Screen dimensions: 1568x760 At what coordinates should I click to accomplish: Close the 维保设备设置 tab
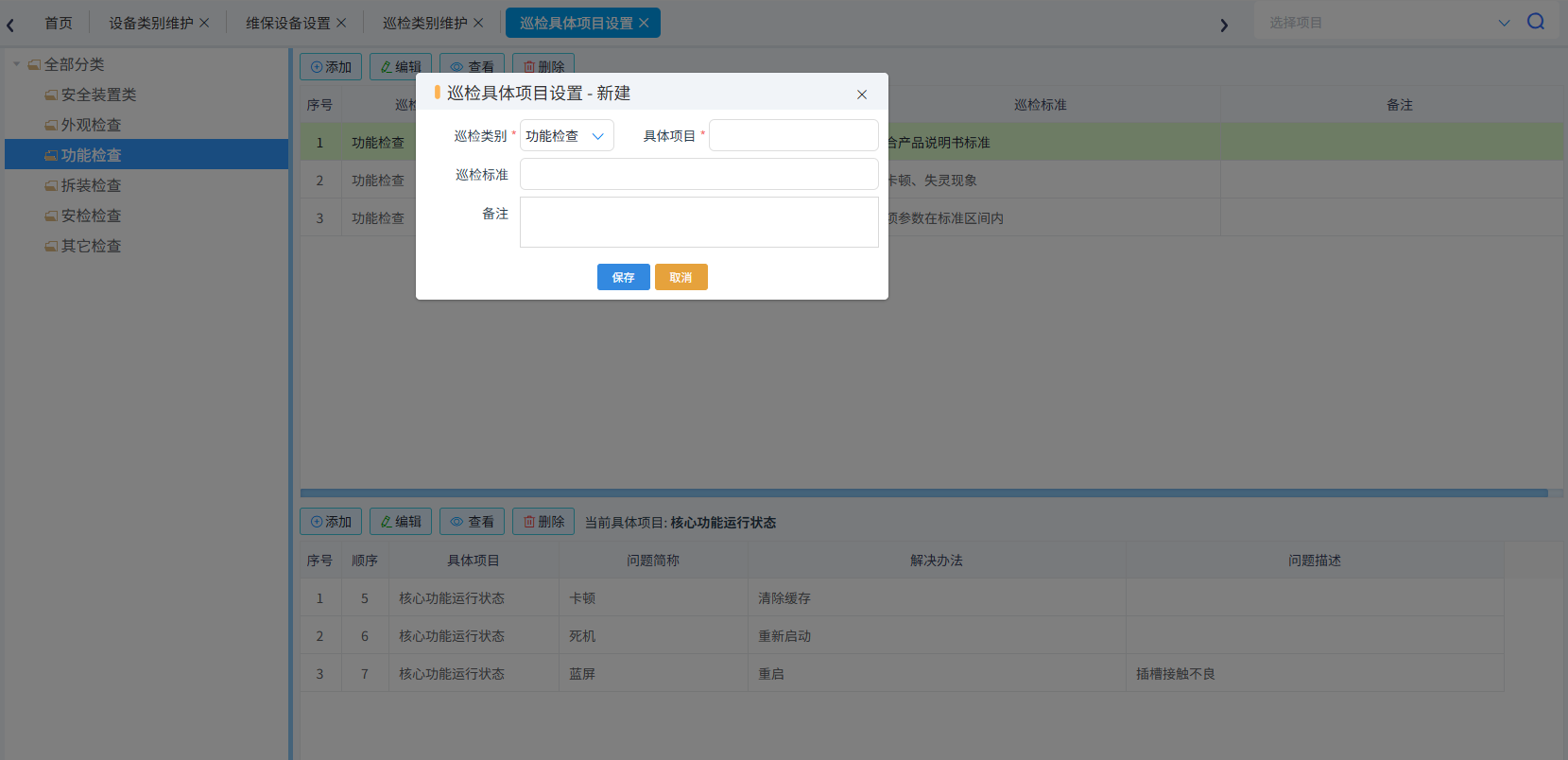pyautogui.click(x=341, y=23)
